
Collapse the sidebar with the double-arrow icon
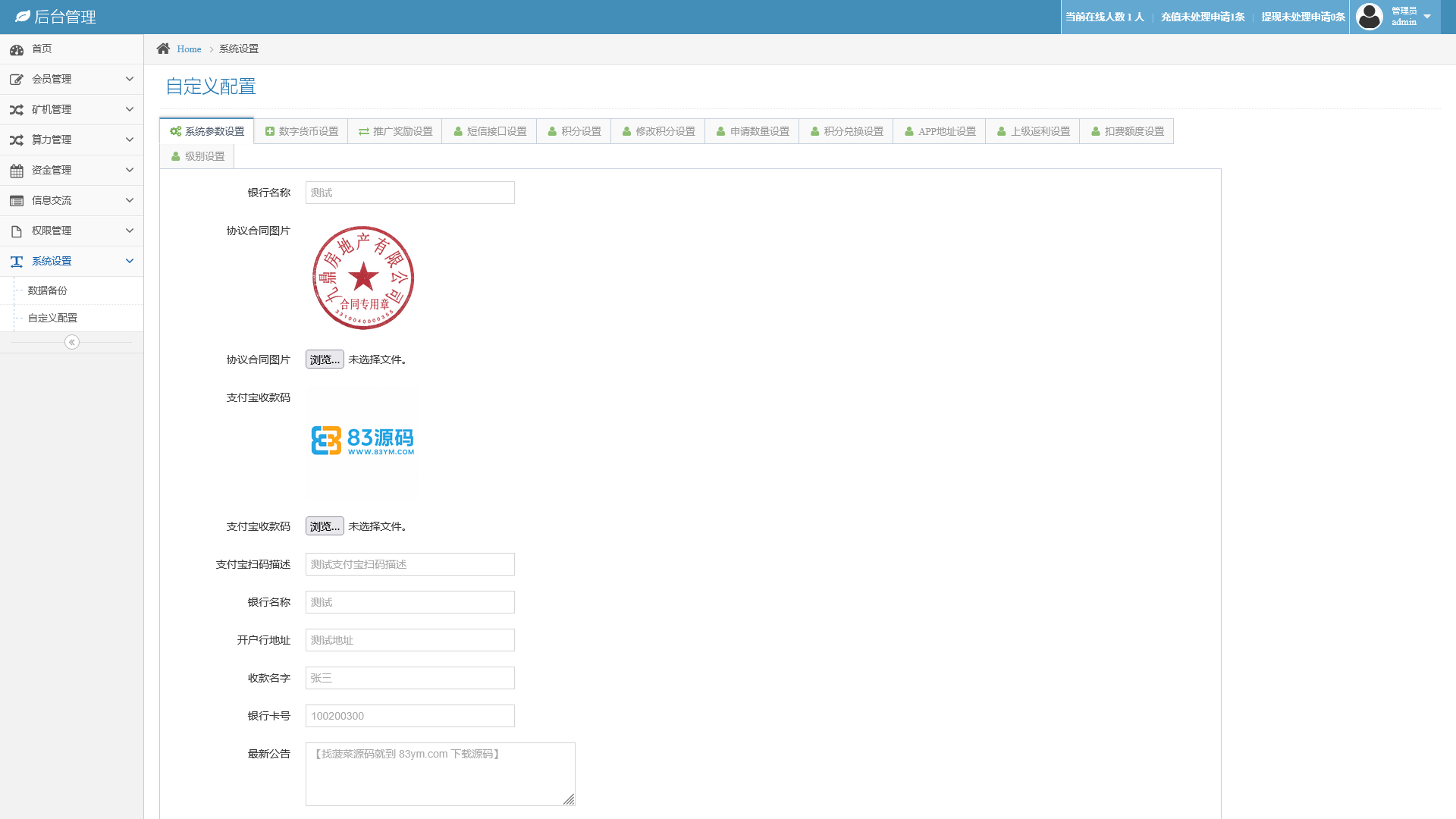pyautogui.click(x=72, y=342)
